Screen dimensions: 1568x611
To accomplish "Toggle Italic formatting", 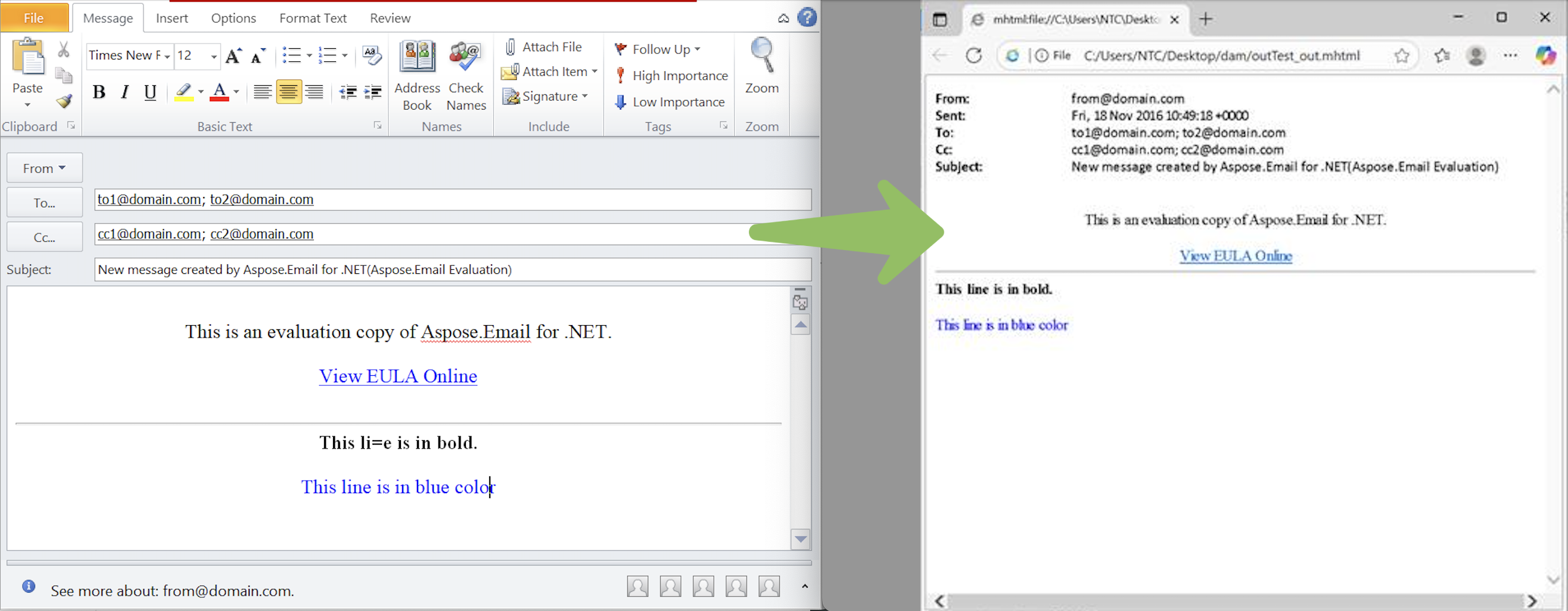I will pyautogui.click(x=125, y=92).
